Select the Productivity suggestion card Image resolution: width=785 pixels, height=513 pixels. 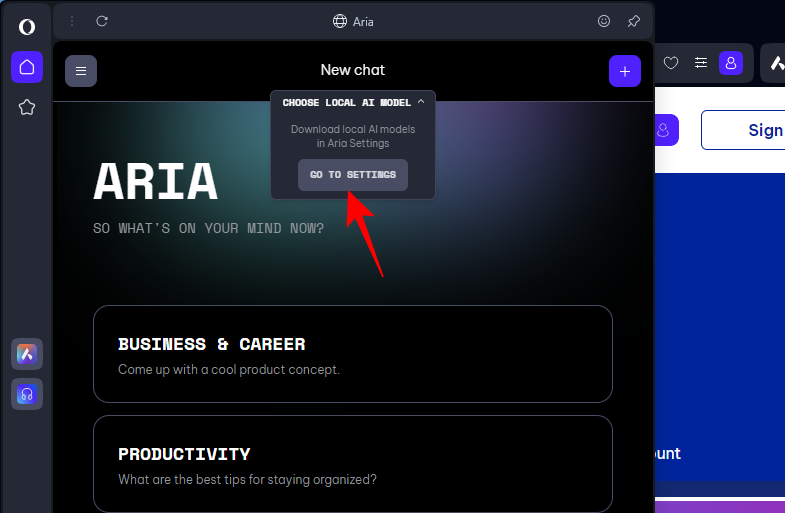[353, 463]
